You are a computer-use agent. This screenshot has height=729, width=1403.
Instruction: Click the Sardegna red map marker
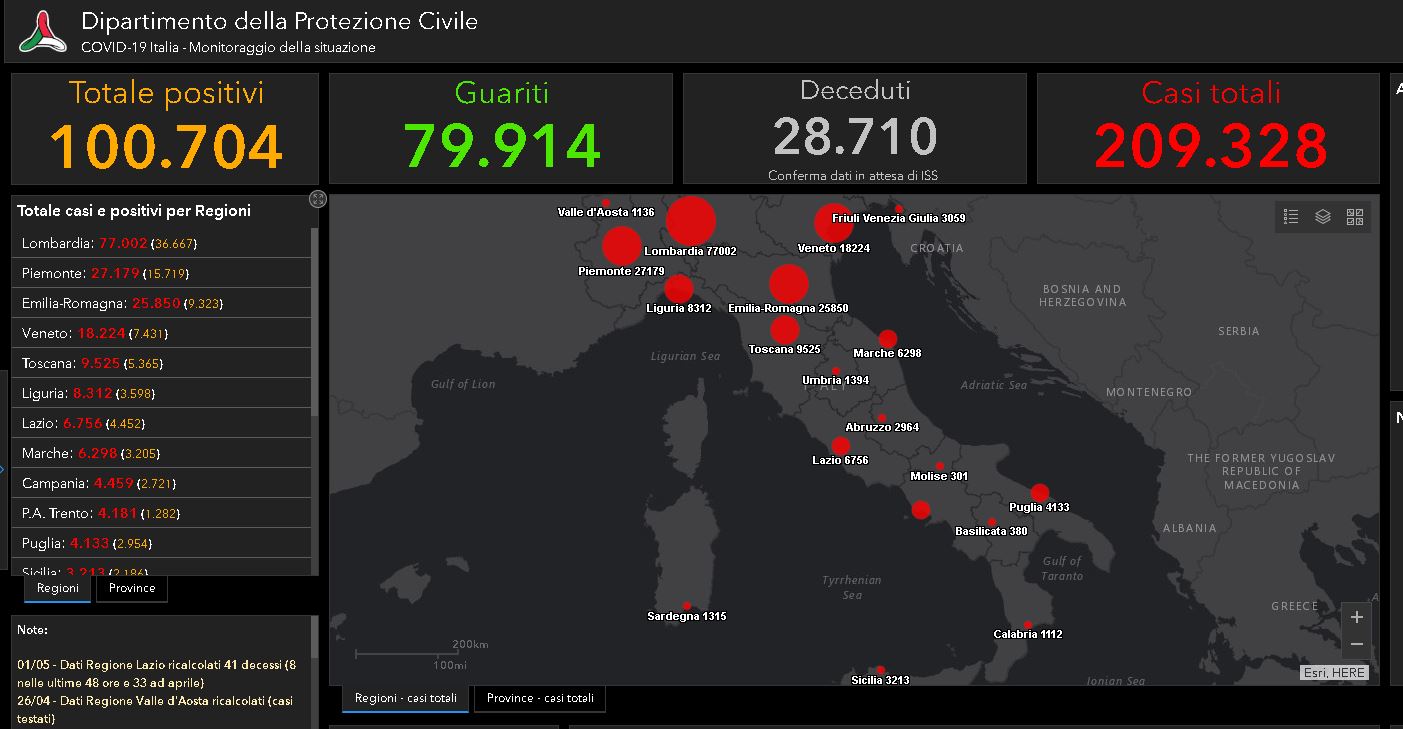coord(687,606)
